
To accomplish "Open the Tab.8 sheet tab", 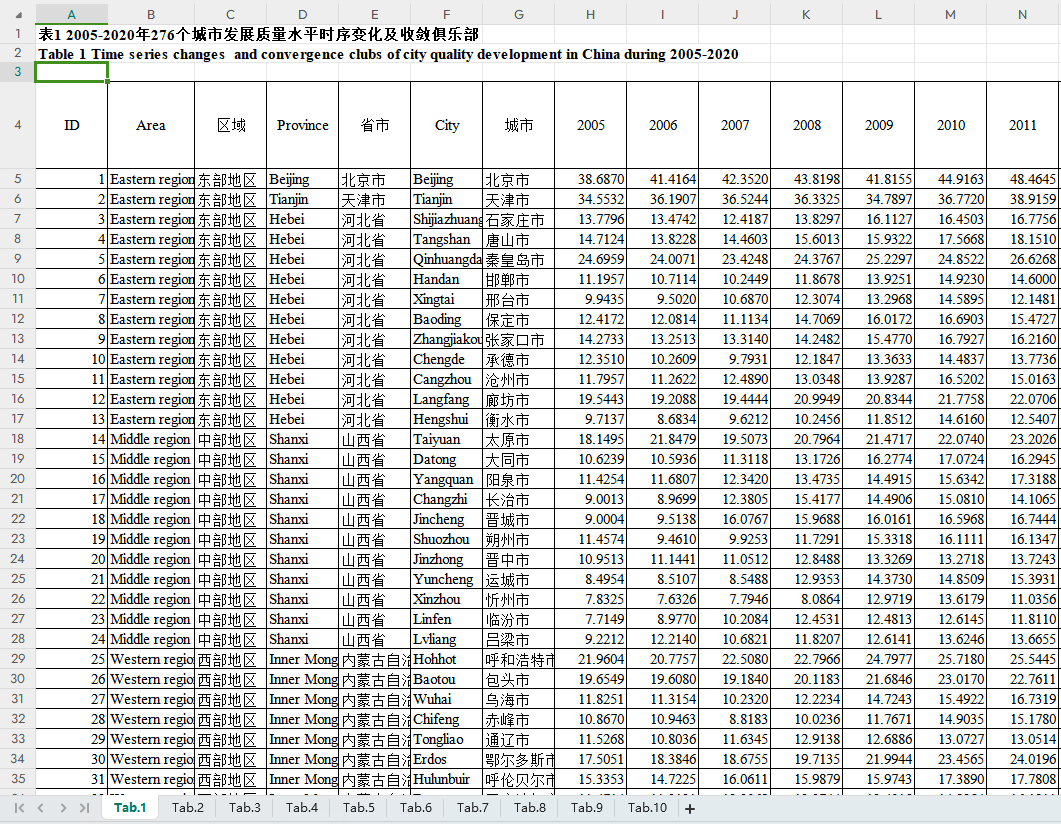I will (x=530, y=808).
